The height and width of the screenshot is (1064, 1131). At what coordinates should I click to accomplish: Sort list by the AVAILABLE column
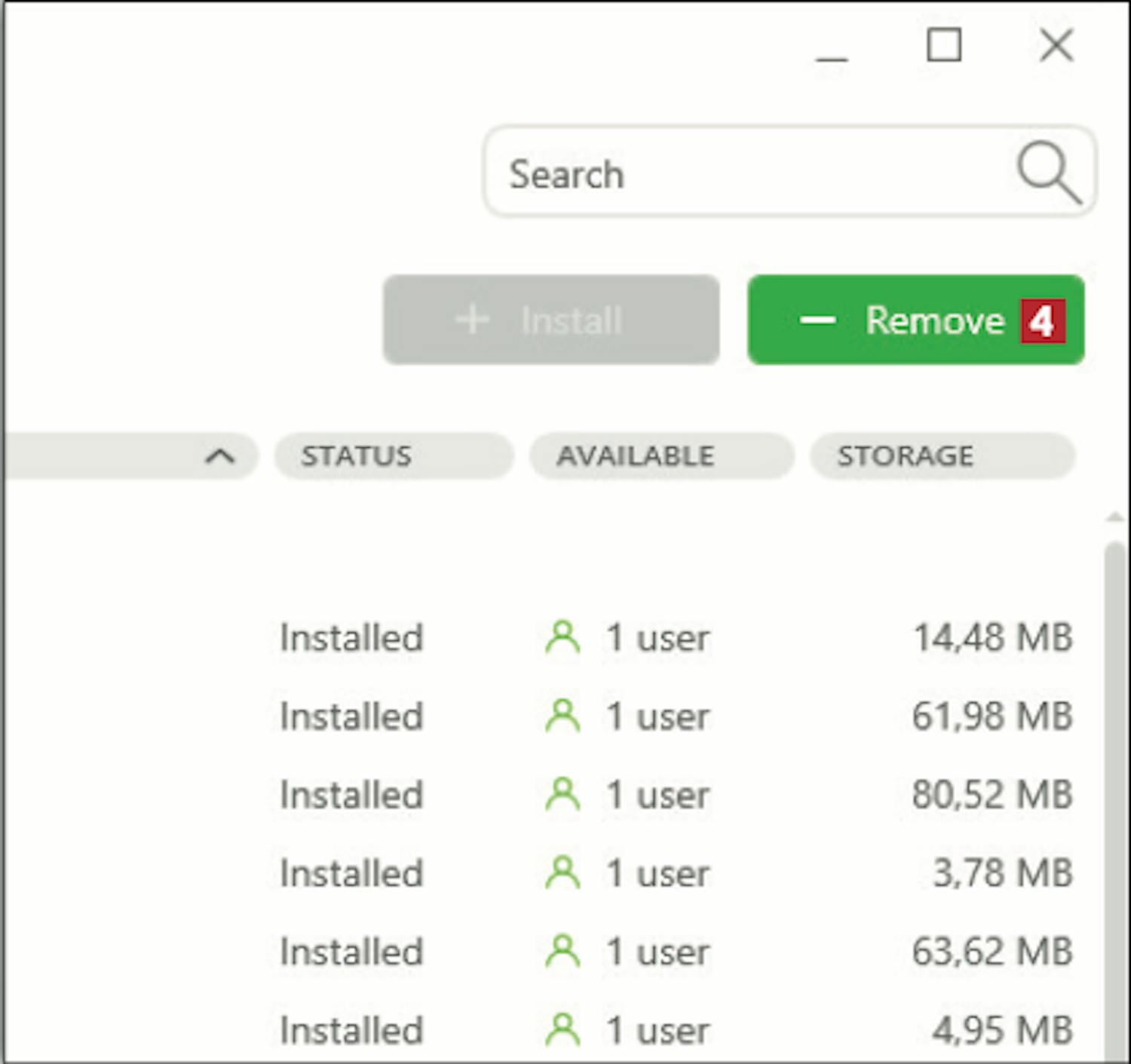click(661, 456)
